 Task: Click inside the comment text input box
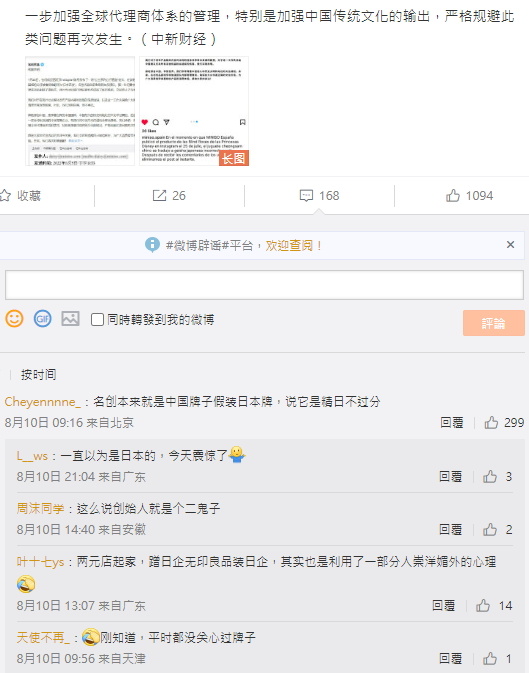[264, 285]
